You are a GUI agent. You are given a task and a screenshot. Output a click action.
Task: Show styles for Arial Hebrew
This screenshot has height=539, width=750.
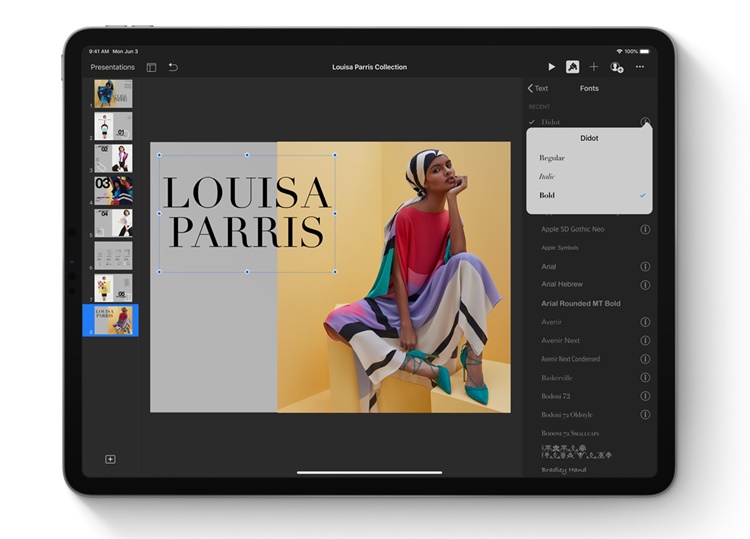click(645, 285)
